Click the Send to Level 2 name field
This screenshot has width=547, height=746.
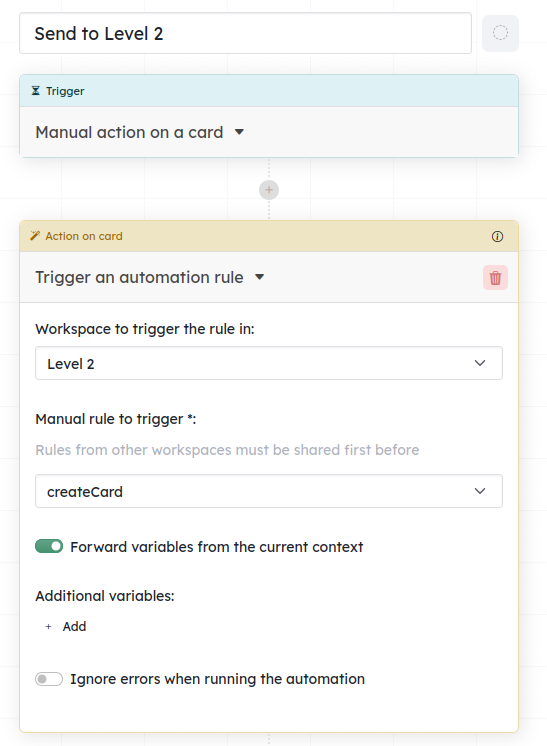coord(245,33)
